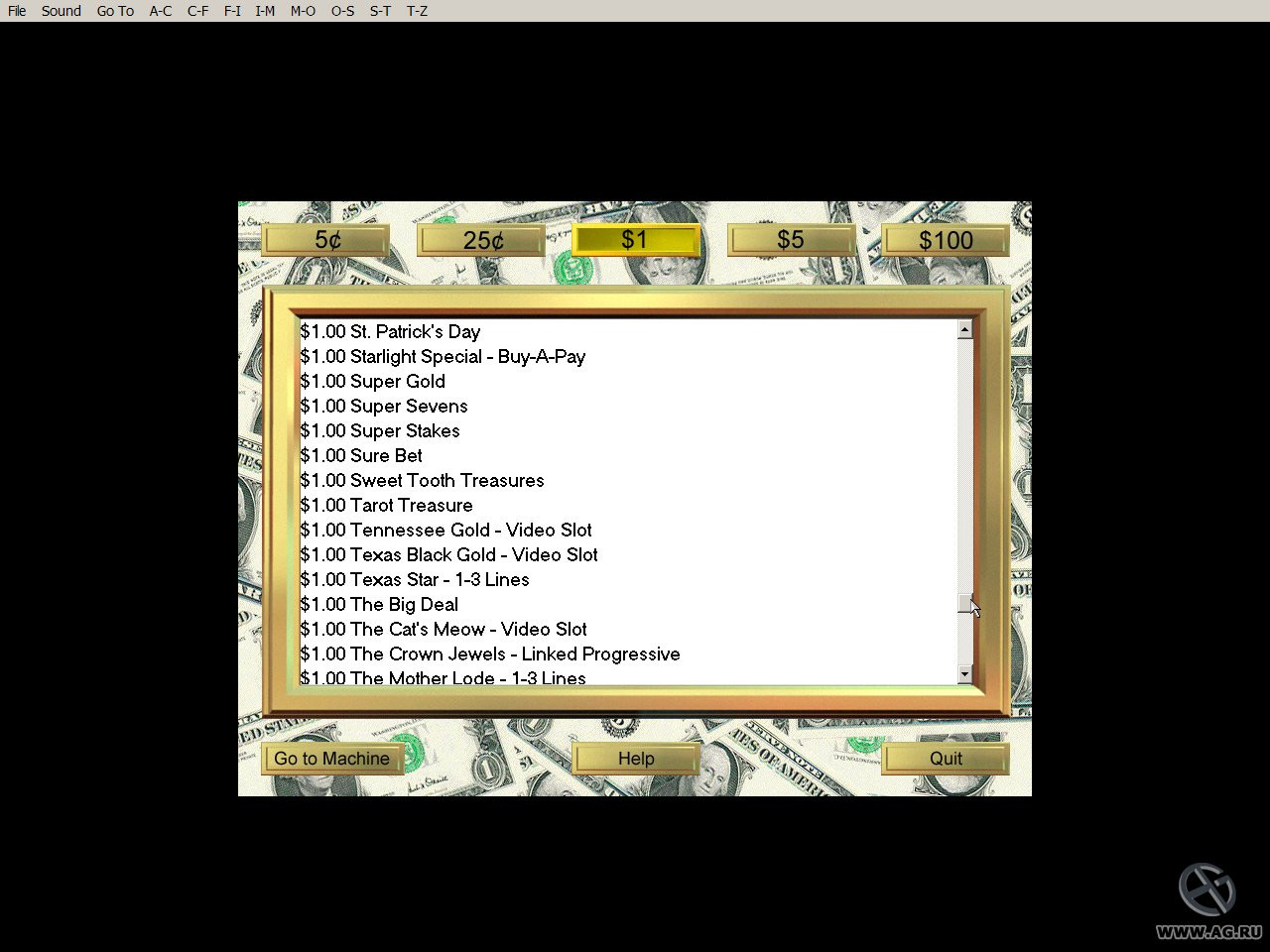Image resolution: width=1270 pixels, height=952 pixels.
Task: Click the Quit button
Action: click(x=946, y=759)
